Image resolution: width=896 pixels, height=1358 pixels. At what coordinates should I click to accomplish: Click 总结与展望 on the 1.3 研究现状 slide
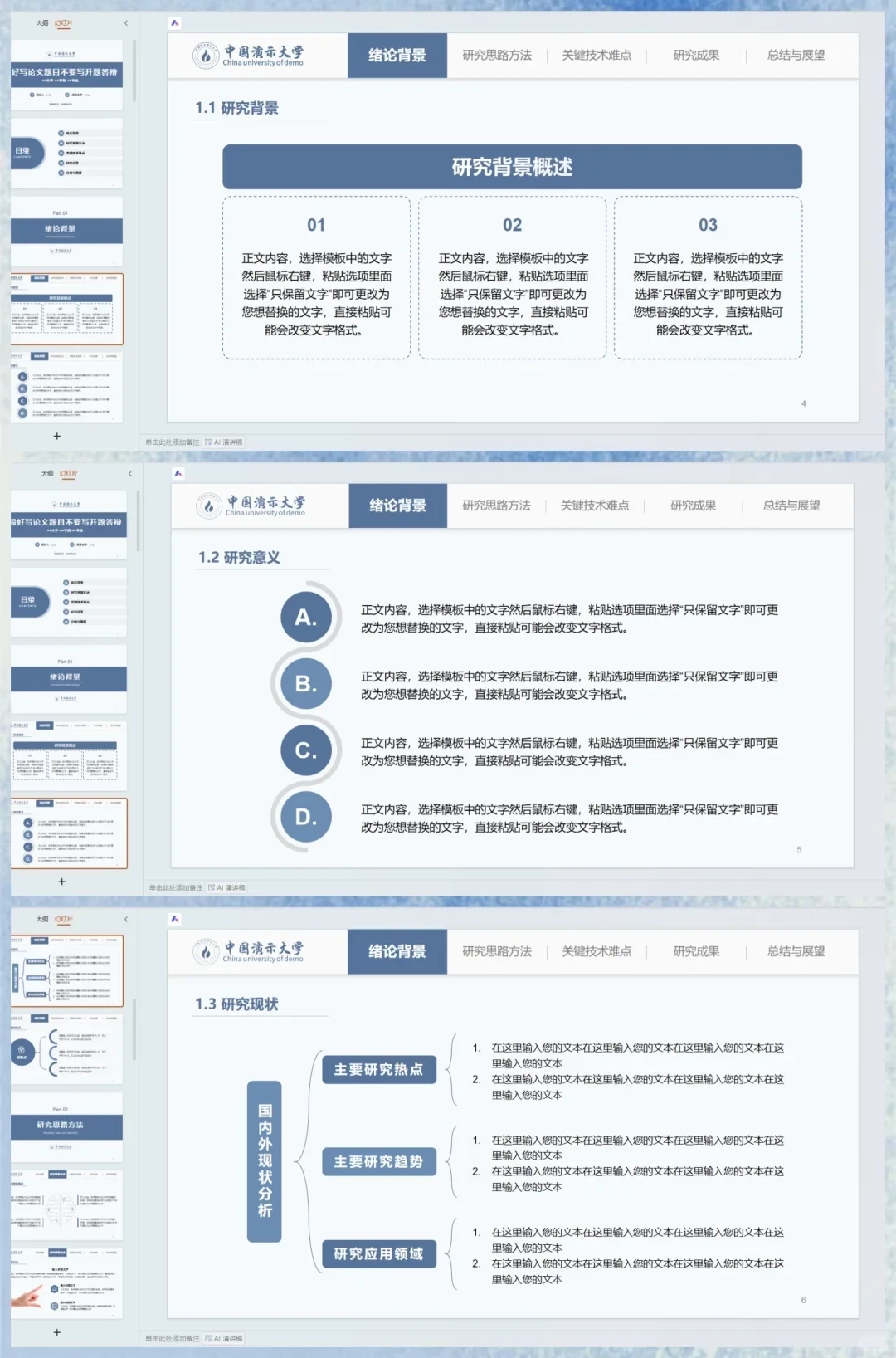796,952
